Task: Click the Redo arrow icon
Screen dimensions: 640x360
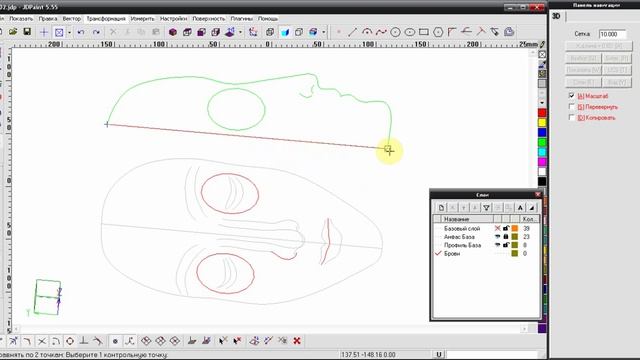Action: [96, 32]
